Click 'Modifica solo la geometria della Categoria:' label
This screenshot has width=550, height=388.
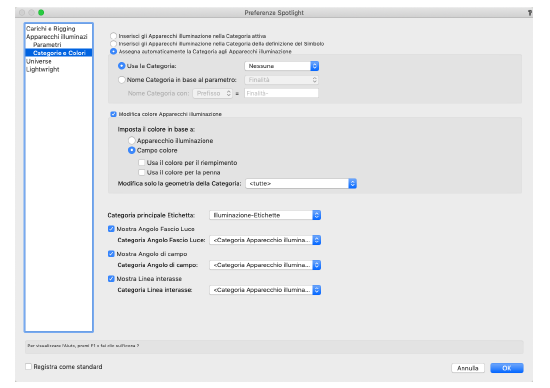180,183
